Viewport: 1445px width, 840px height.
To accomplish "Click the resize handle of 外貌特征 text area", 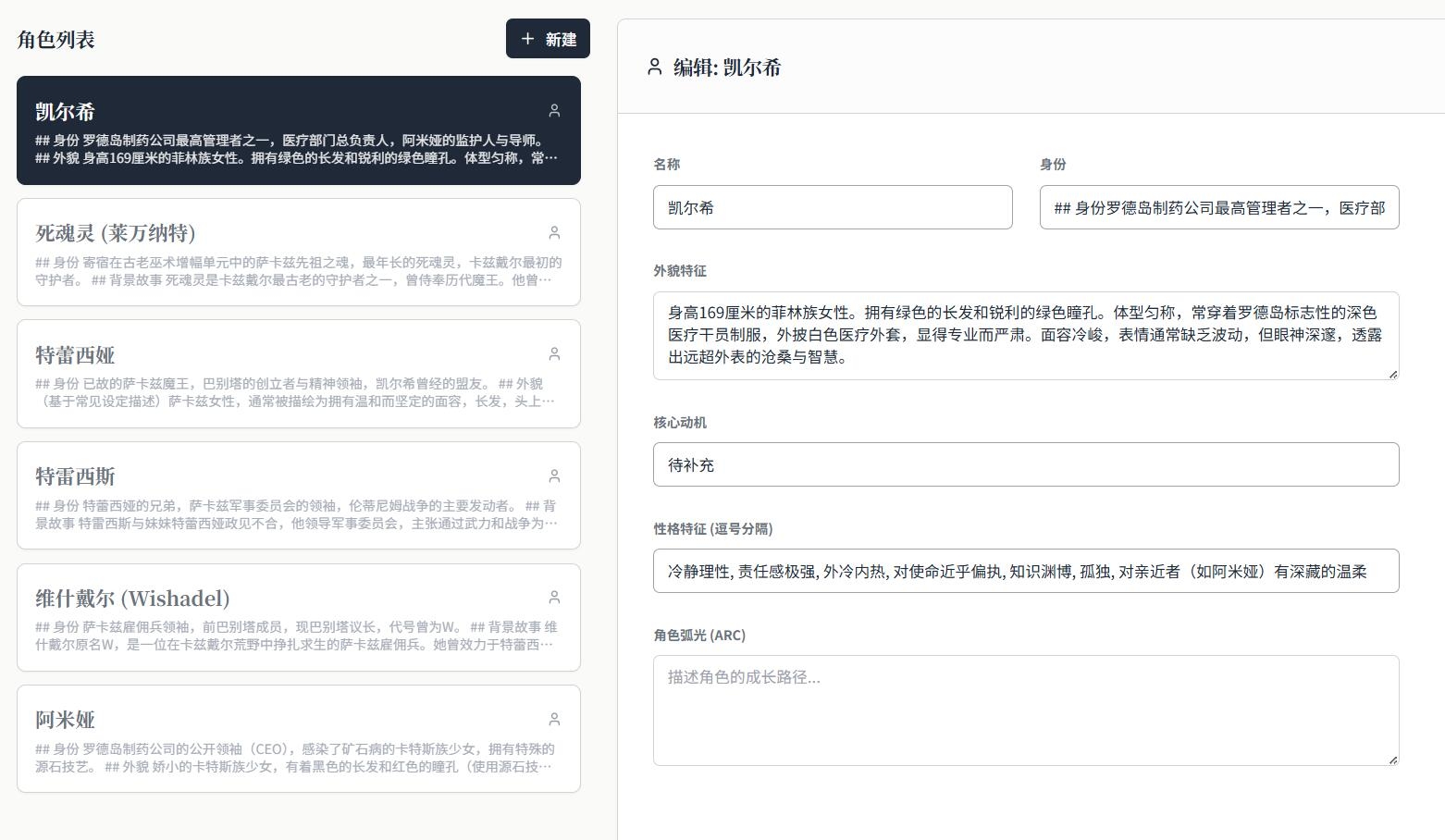I will [x=1393, y=374].
